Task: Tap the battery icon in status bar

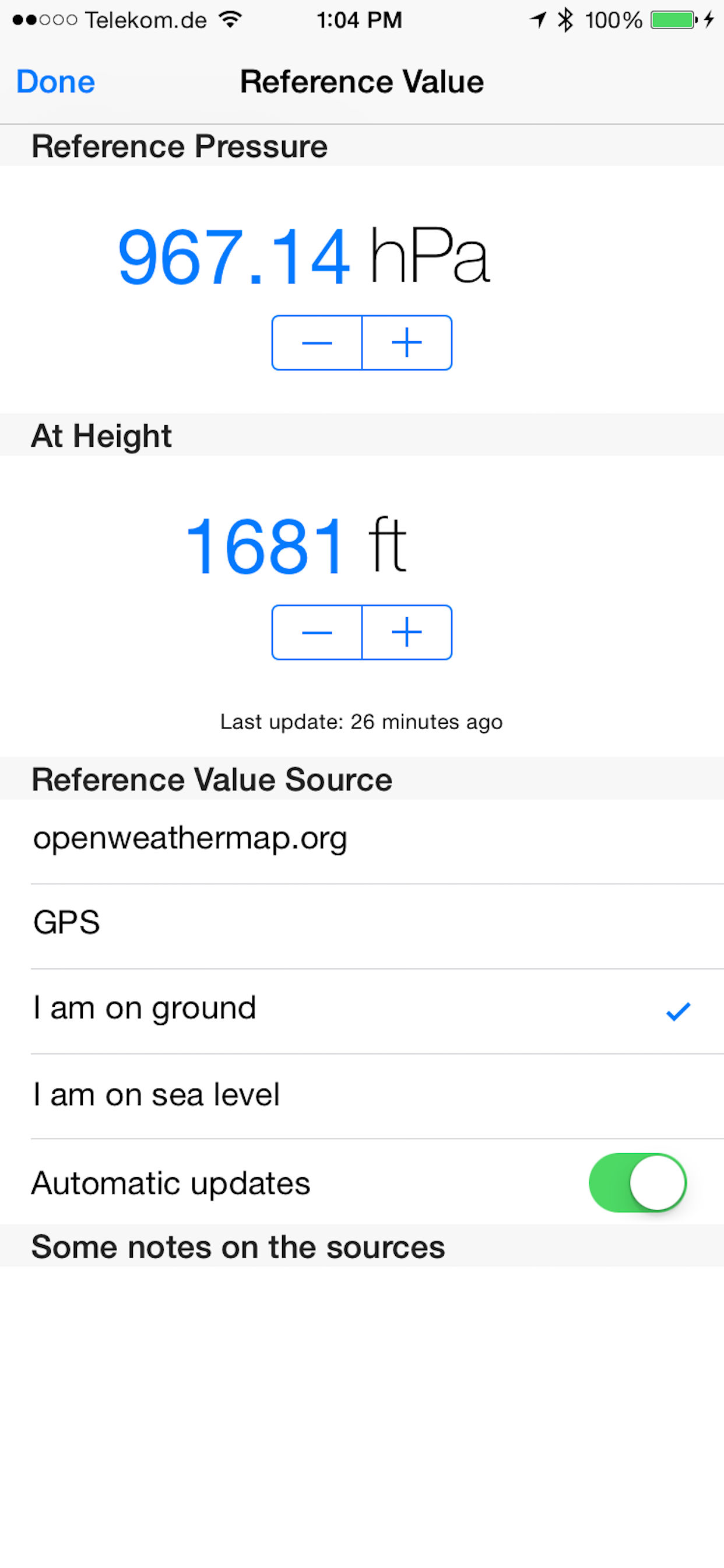Action: [674, 20]
